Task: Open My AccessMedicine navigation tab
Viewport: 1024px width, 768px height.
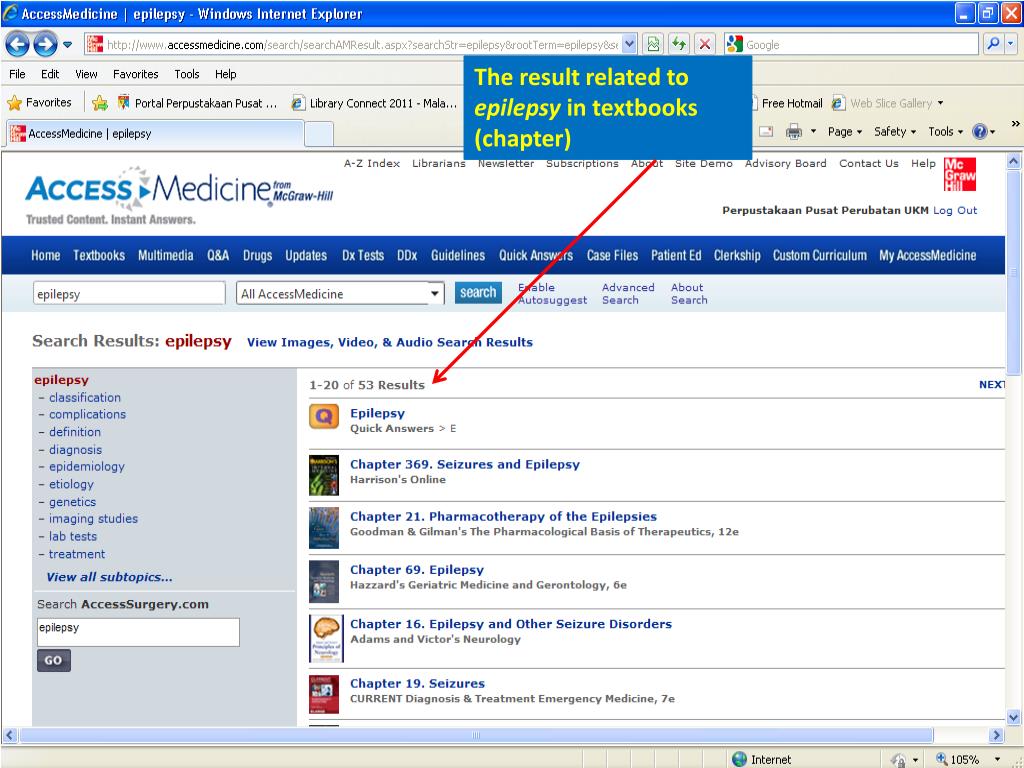Action: 927,255
